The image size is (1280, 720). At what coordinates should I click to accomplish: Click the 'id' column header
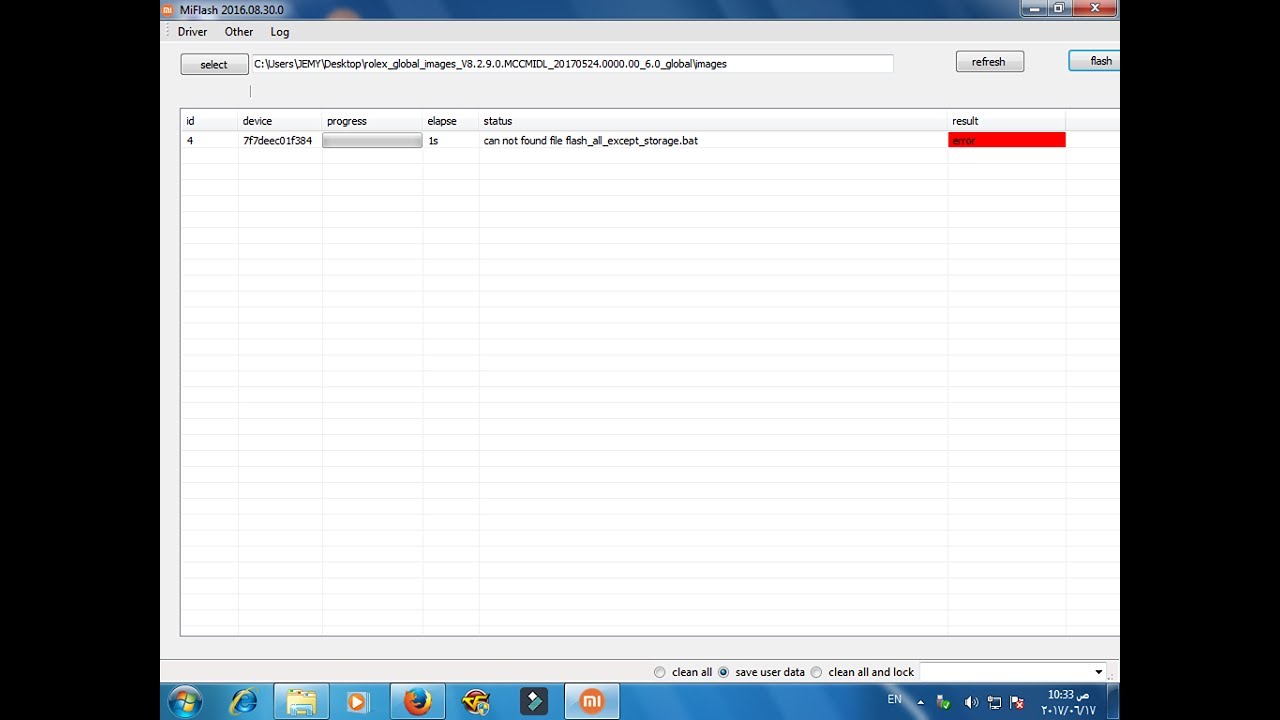click(210, 121)
